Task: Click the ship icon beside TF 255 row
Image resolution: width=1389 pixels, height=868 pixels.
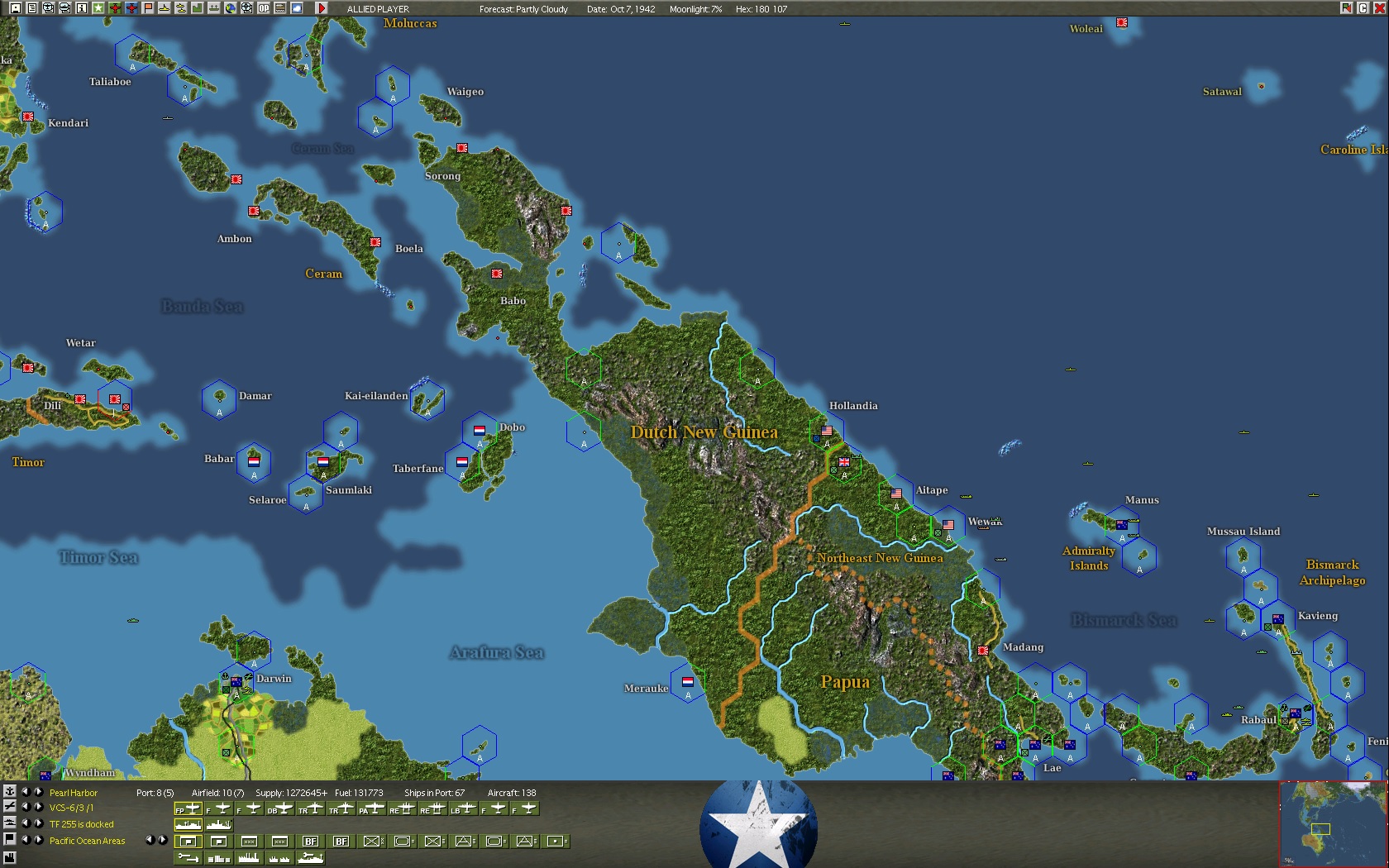Action: [9, 823]
